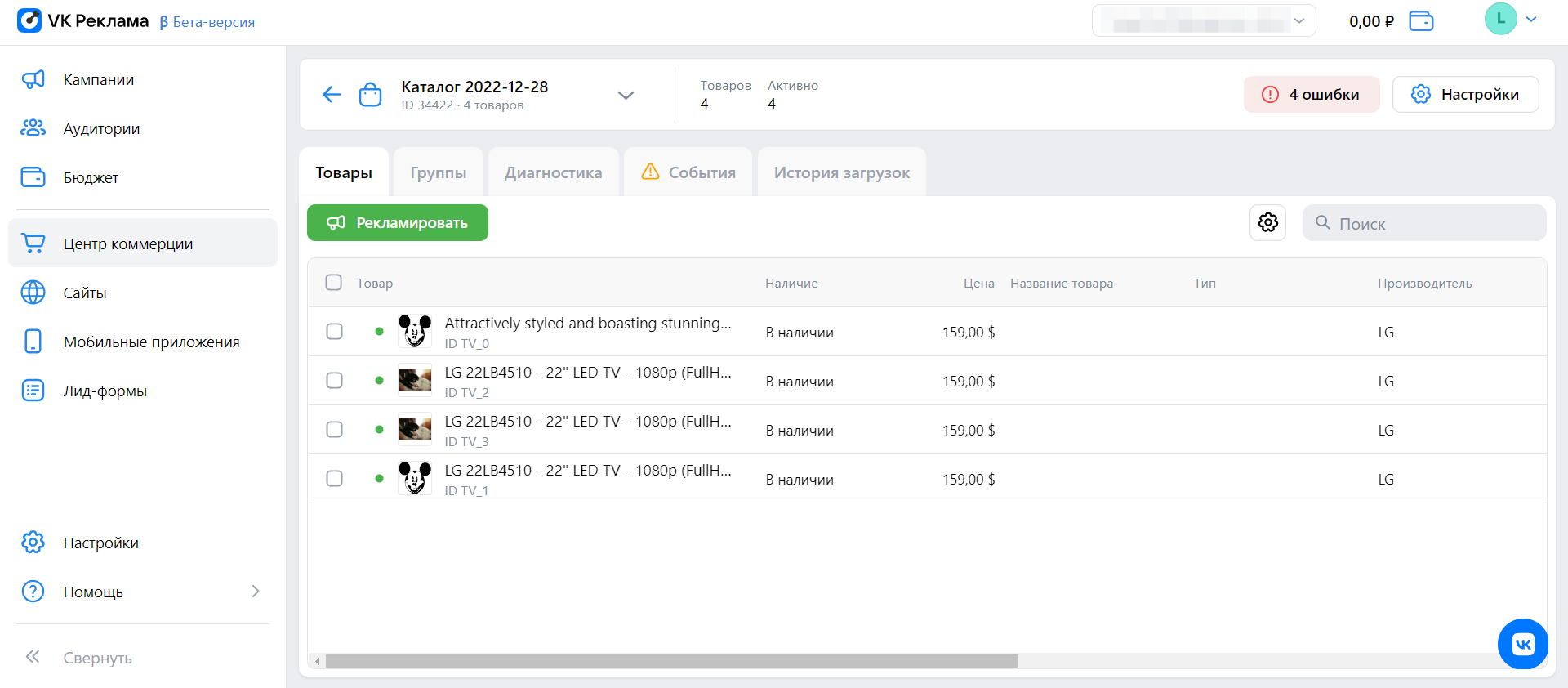1568x688 pixels.
Task: Switch to the События tab
Action: 688,172
